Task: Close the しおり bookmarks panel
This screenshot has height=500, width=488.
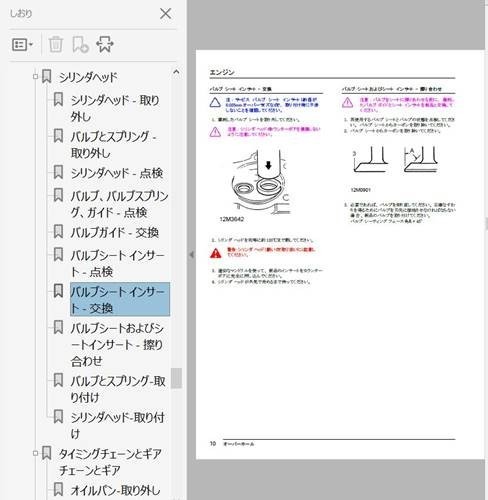Action: click(x=165, y=14)
